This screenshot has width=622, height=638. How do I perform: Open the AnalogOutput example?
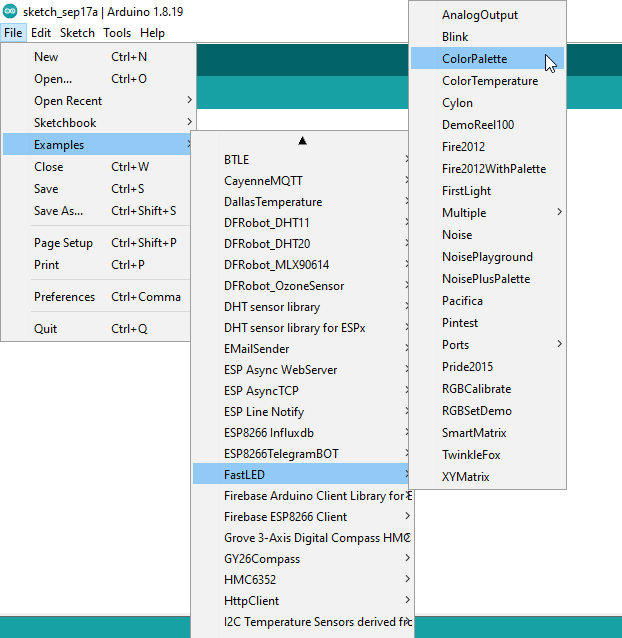tap(487, 15)
